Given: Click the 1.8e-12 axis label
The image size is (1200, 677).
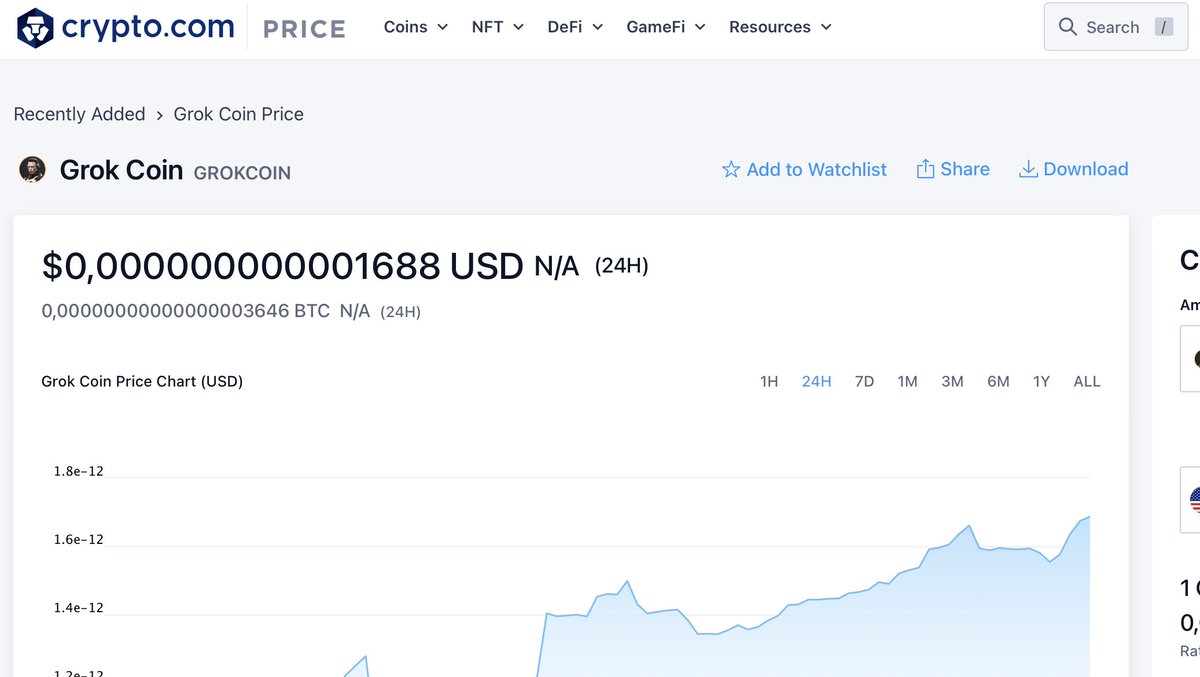Looking at the screenshot, I should pos(78,471).
